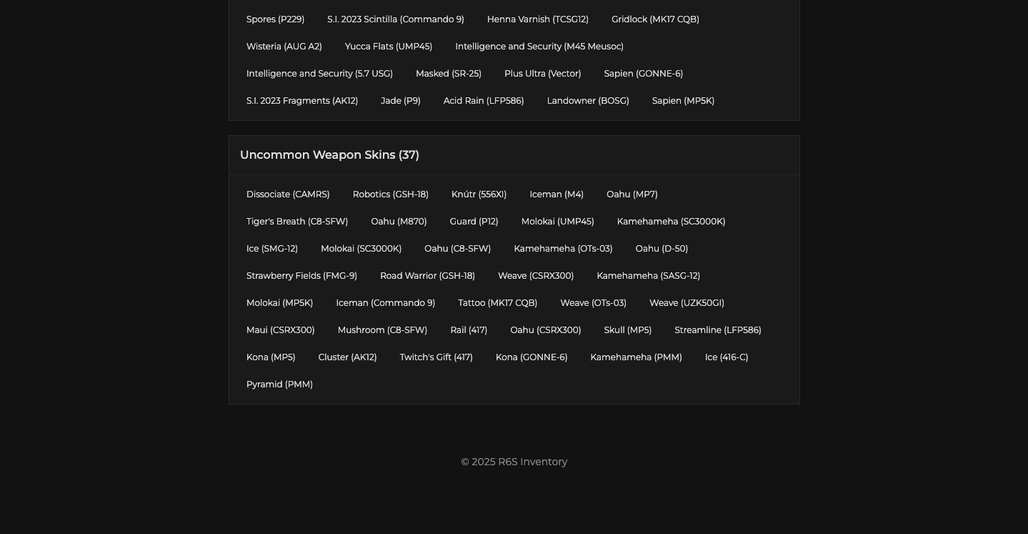This screenshot has height=534, width=1028.
Task: Select the Gridlock (MK17 CQB) skin
Action: tap(655, 20)
